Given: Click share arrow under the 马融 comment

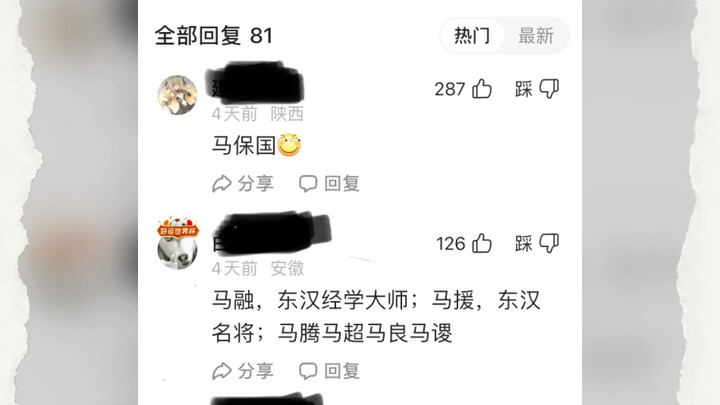Looking at the screenshot, I should click(x=222, y=371).
